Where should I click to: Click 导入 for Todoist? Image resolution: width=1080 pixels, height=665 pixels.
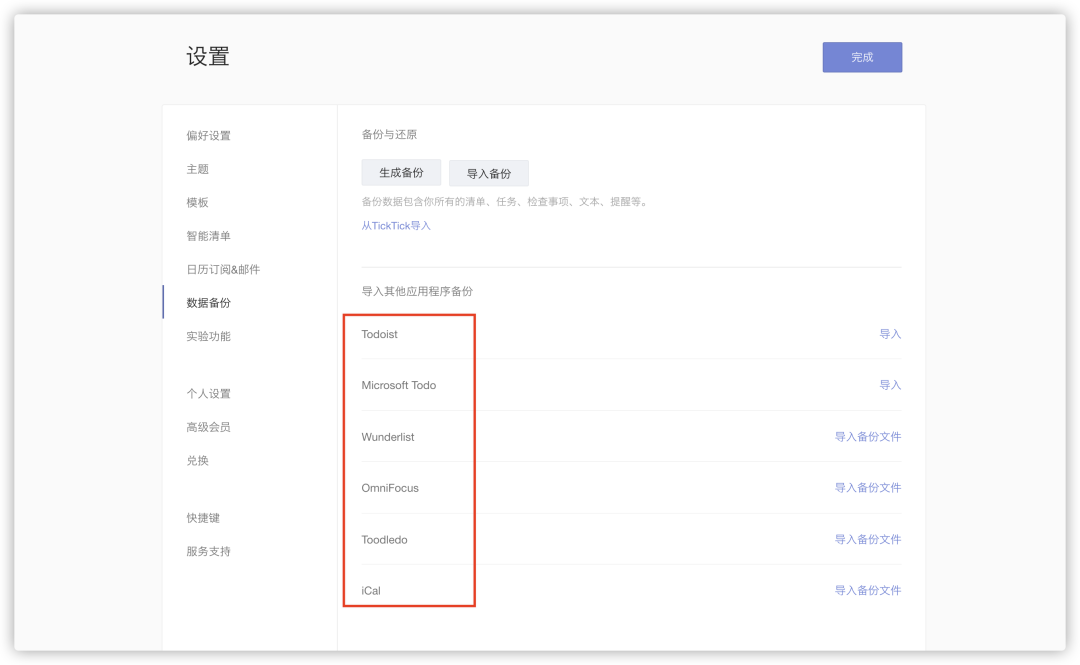(890, 334)
